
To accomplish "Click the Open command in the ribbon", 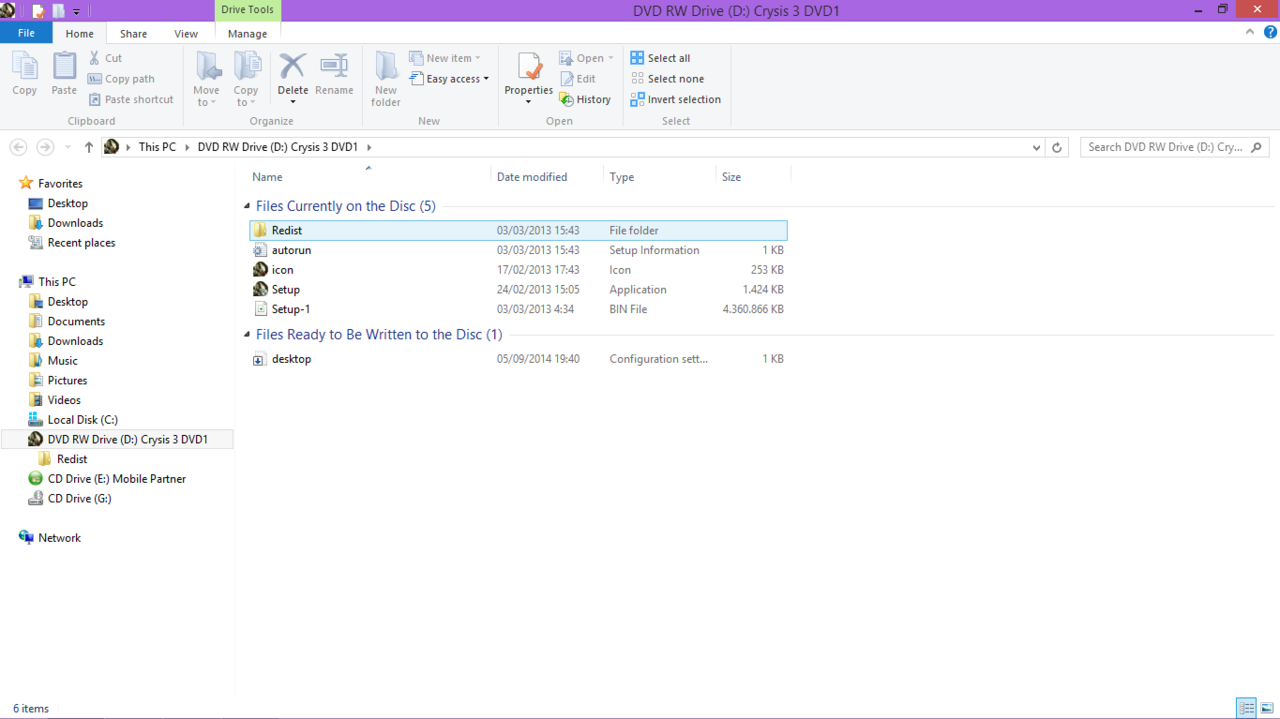I will (586, 58).
